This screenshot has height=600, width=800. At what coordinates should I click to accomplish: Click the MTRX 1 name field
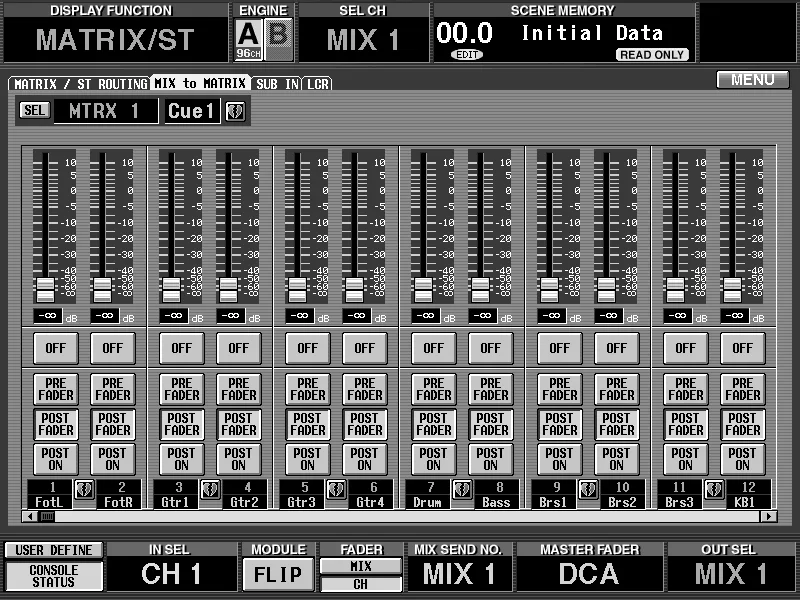106,111
